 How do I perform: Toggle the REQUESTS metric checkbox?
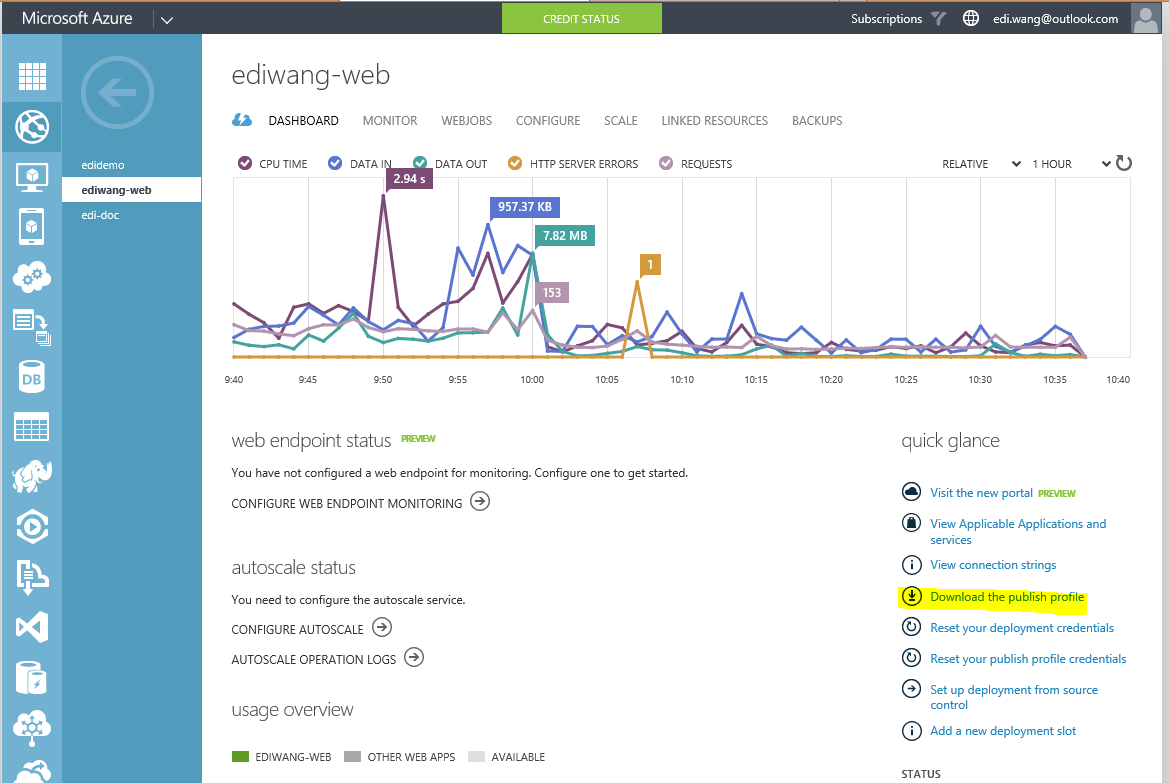(x=666, y=163)
